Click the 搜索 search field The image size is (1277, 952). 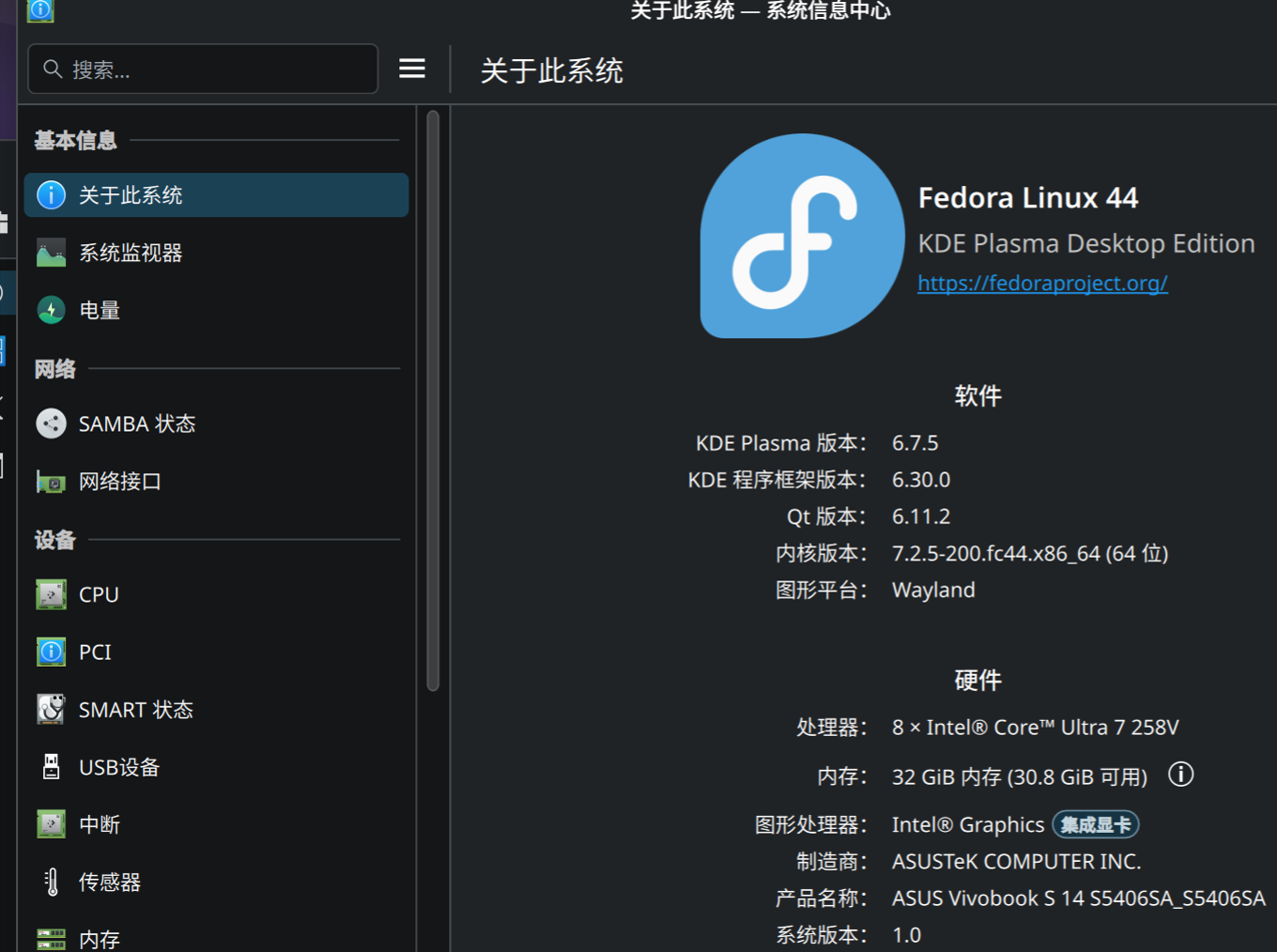coord(203,69)
